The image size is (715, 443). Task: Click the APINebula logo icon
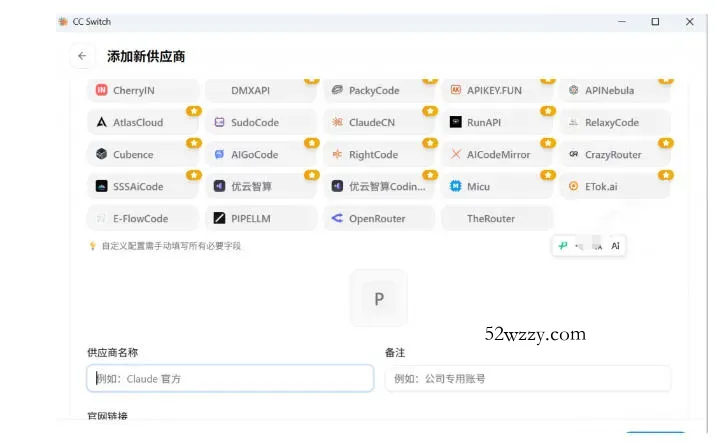pos(574,90)
